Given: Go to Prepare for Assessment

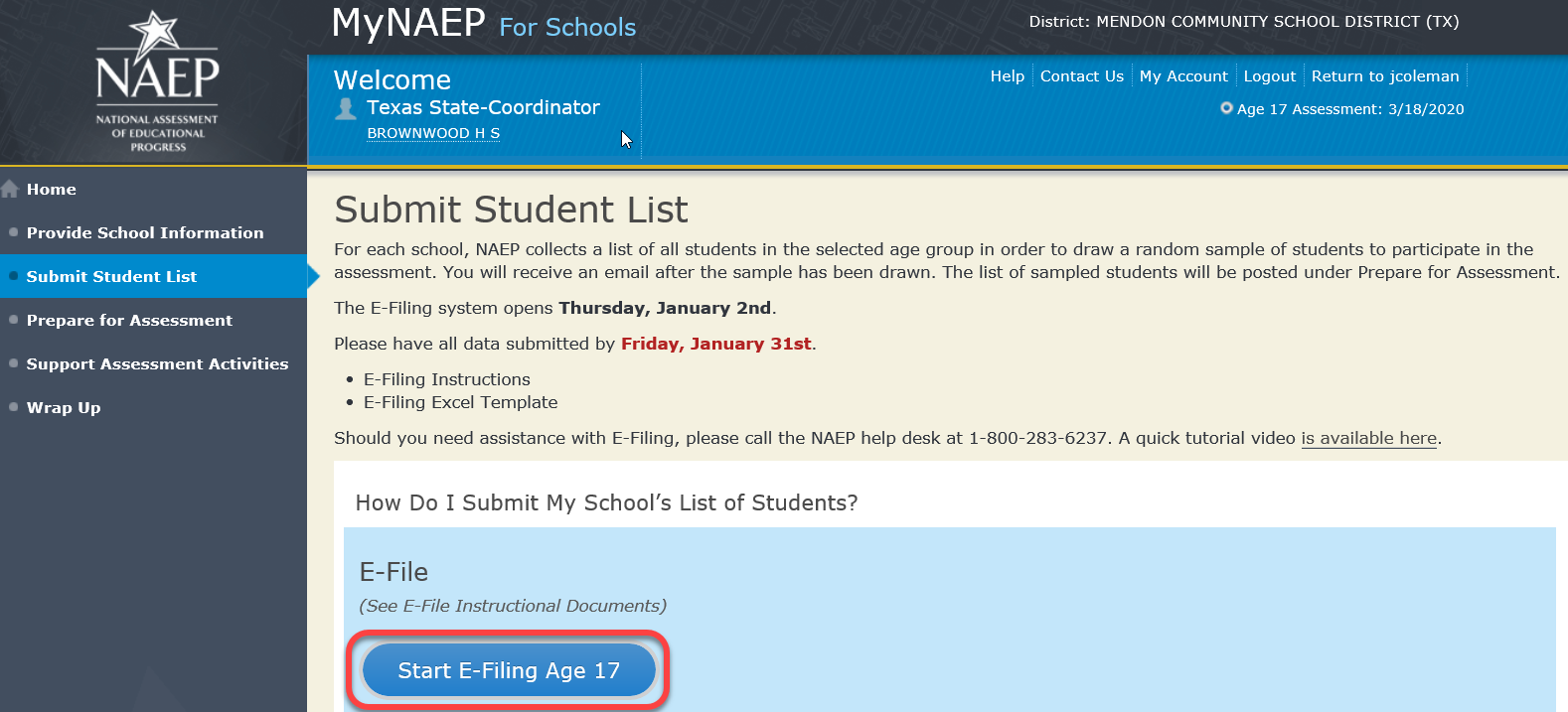Looking at the screenshot, I should tap(129, 320).
